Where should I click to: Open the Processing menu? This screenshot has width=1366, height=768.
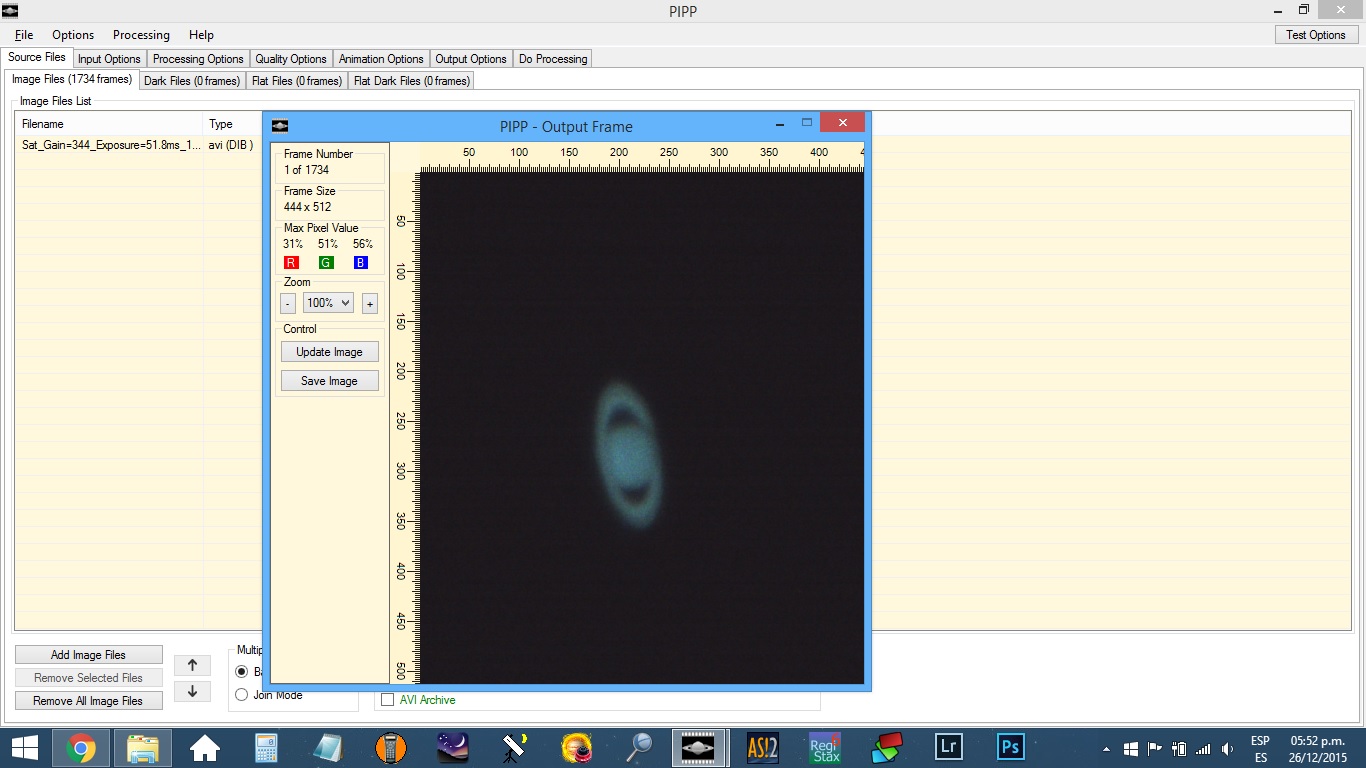pos(141,35)
